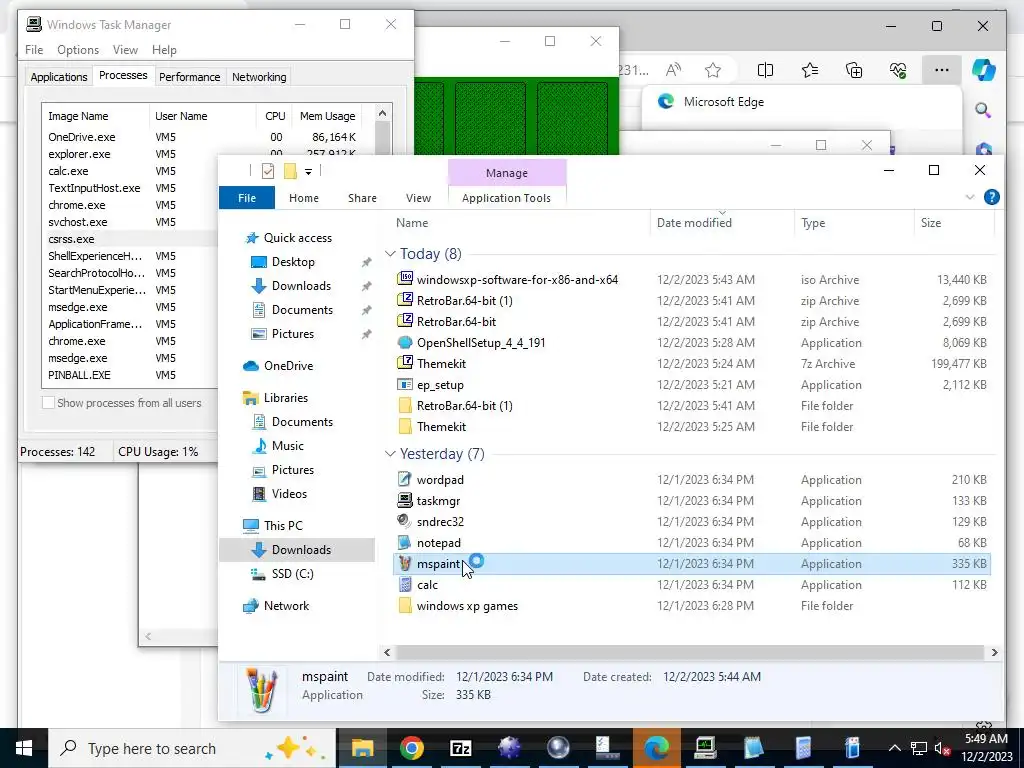Screen dimensions: 1024x768
Task: Select the mspaint file icon
Action: [405, 564]
